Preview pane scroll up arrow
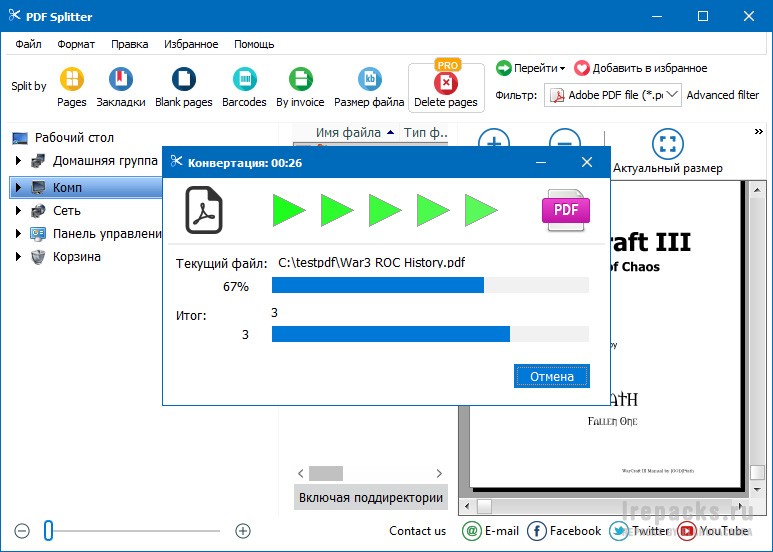773x552 pixels. (x=758, y=190)
